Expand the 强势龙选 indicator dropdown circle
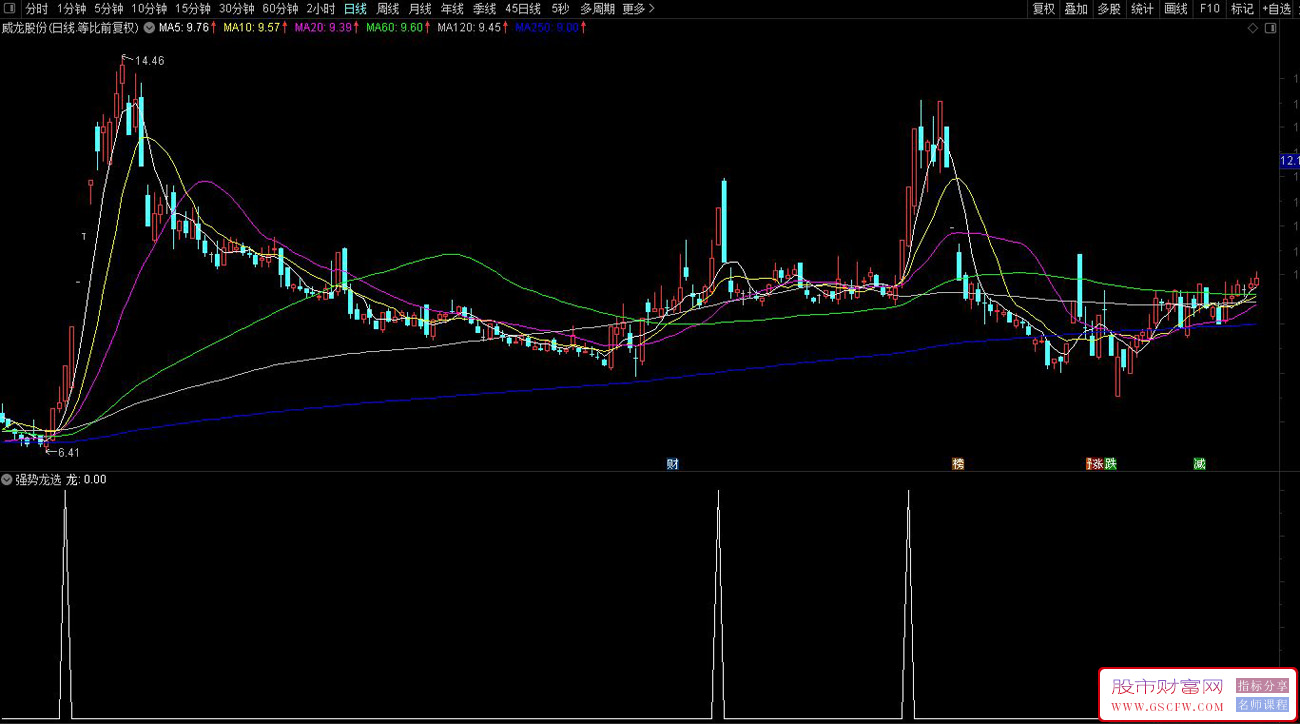Image resolution: width=1300 pixels, height=724 pixels. tap(7, 480)
